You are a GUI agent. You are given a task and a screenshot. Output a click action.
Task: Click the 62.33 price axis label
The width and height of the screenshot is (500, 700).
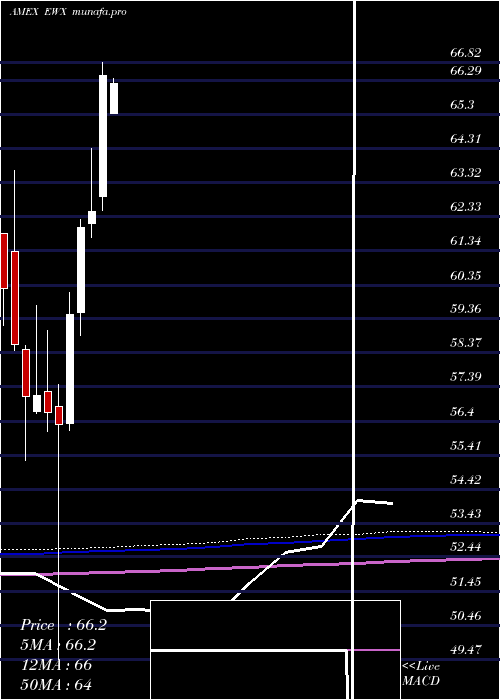click(x=466, y=207)
